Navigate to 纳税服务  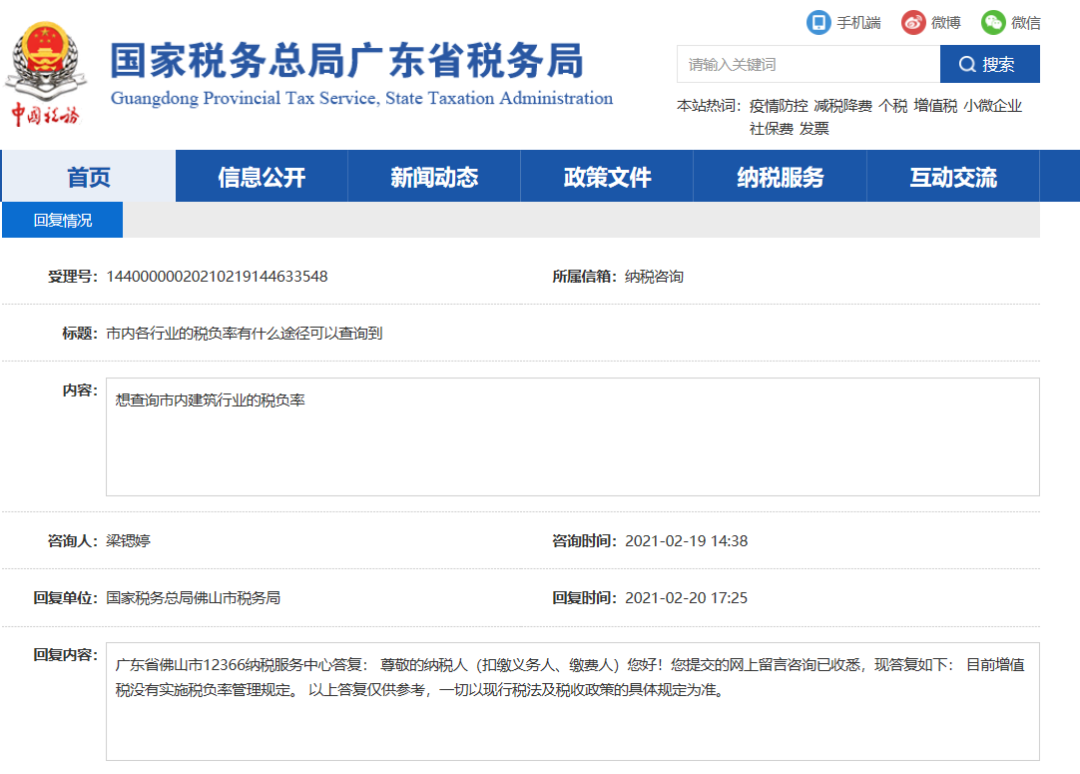coord(780,176)
